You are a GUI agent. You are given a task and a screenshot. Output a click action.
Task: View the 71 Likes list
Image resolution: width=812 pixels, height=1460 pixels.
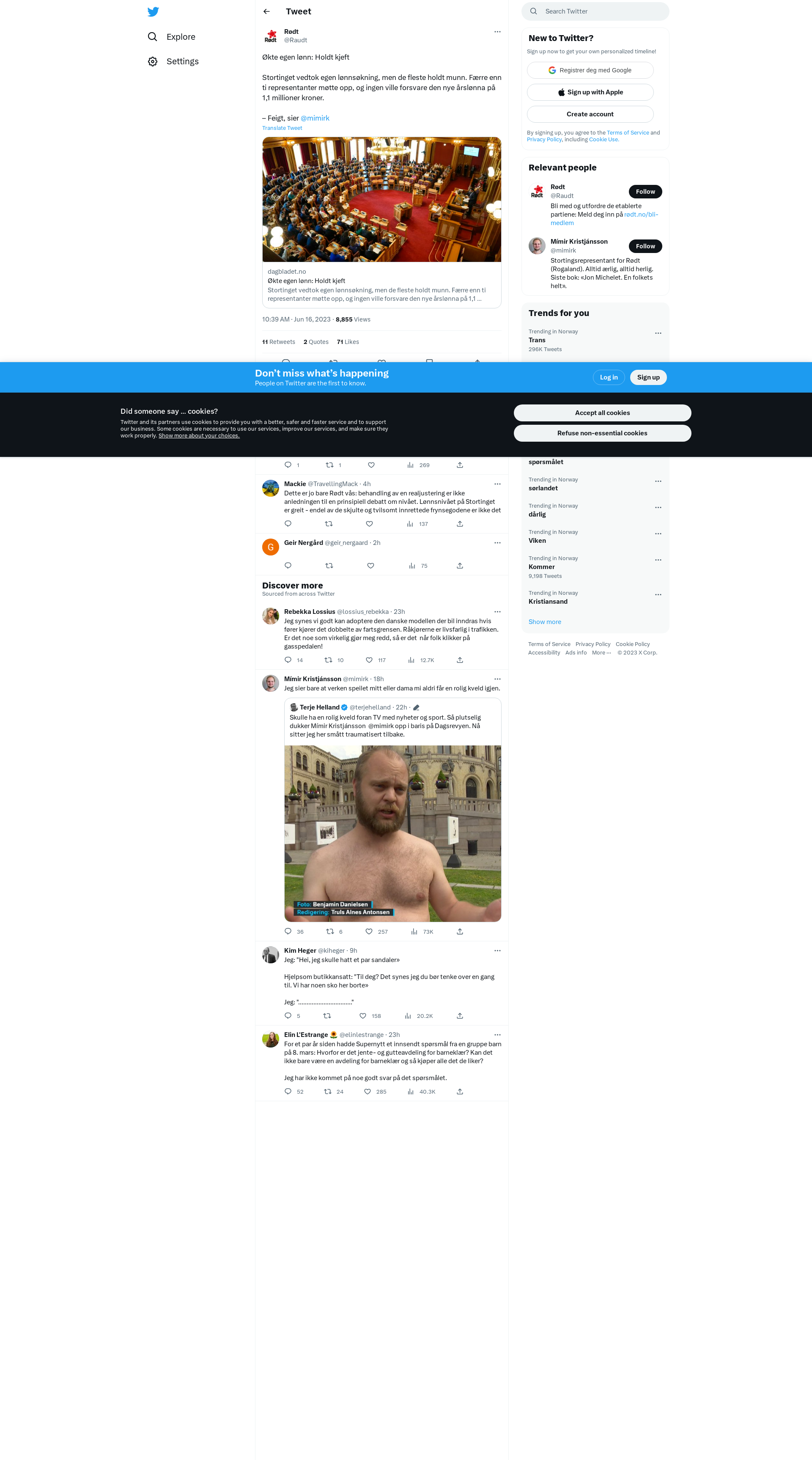coord(347,342)
